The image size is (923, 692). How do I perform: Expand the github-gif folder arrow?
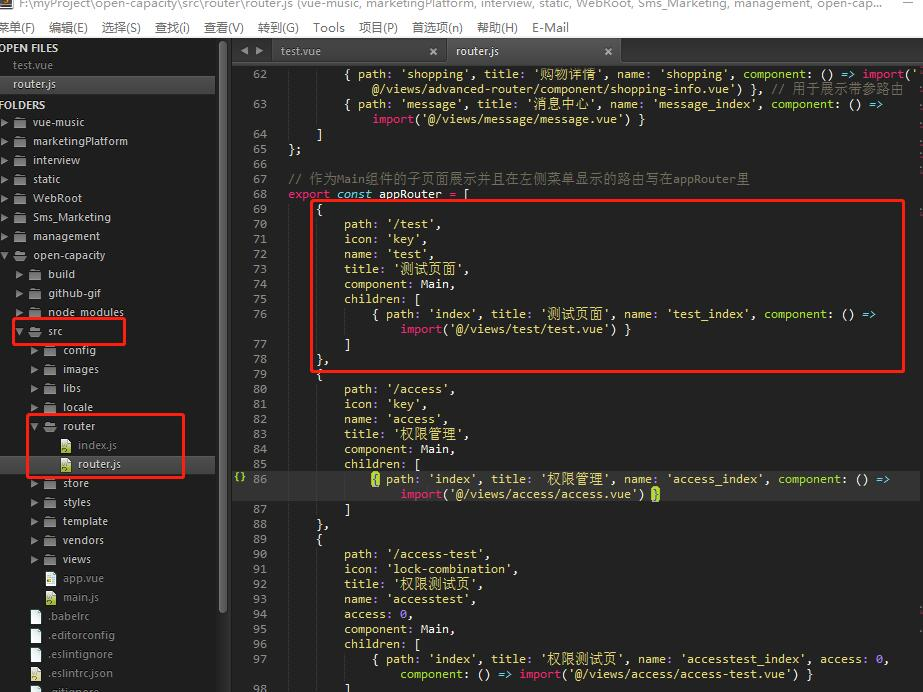(19, 293)
